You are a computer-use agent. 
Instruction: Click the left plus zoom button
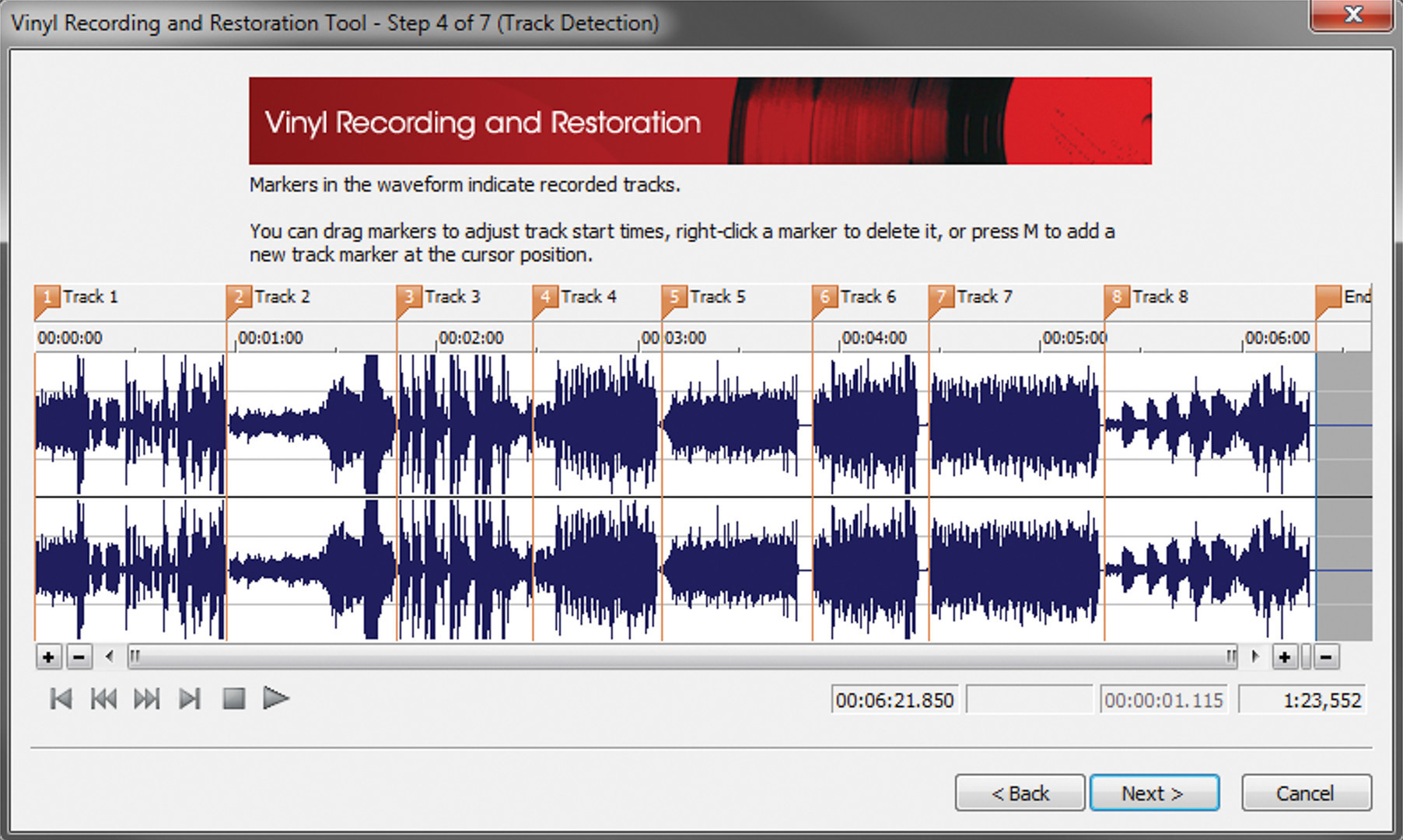(48, 657)
